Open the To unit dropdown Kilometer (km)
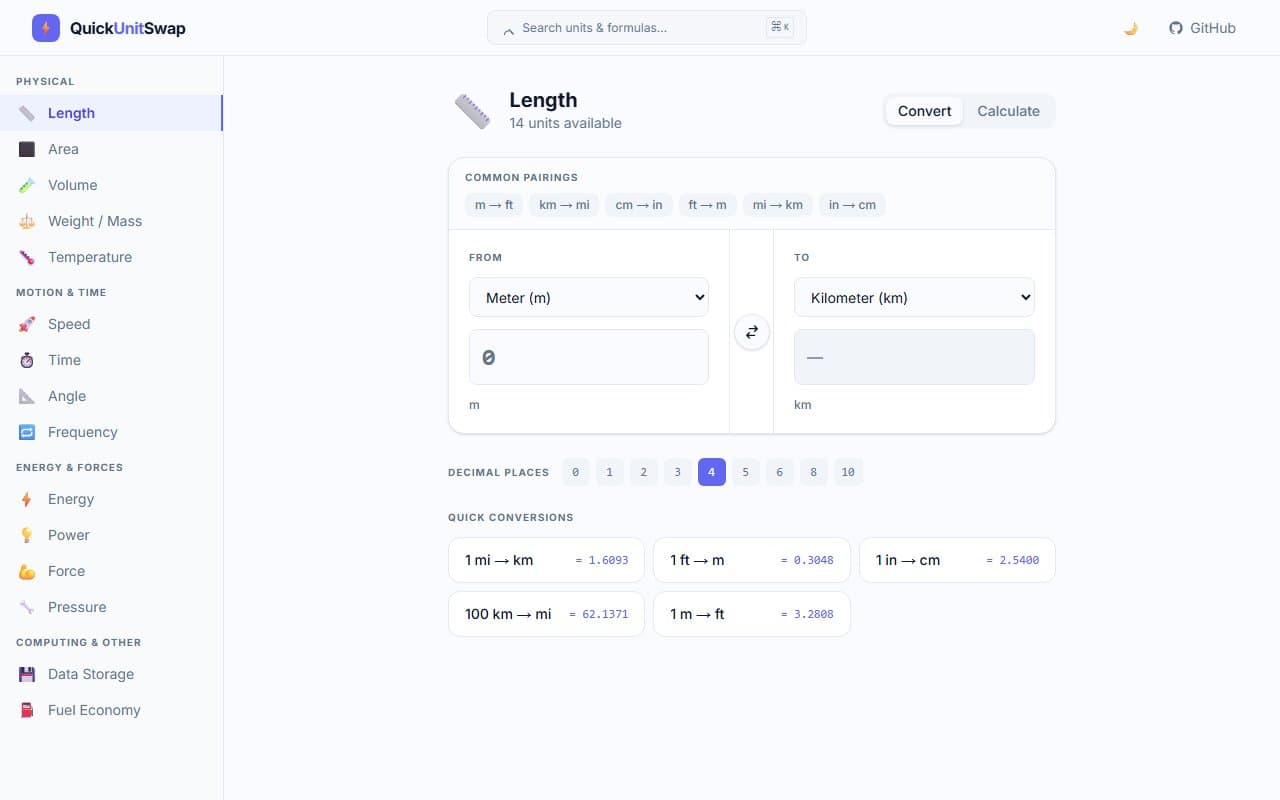The image size is (1280, 800). (x=914, y=297)
